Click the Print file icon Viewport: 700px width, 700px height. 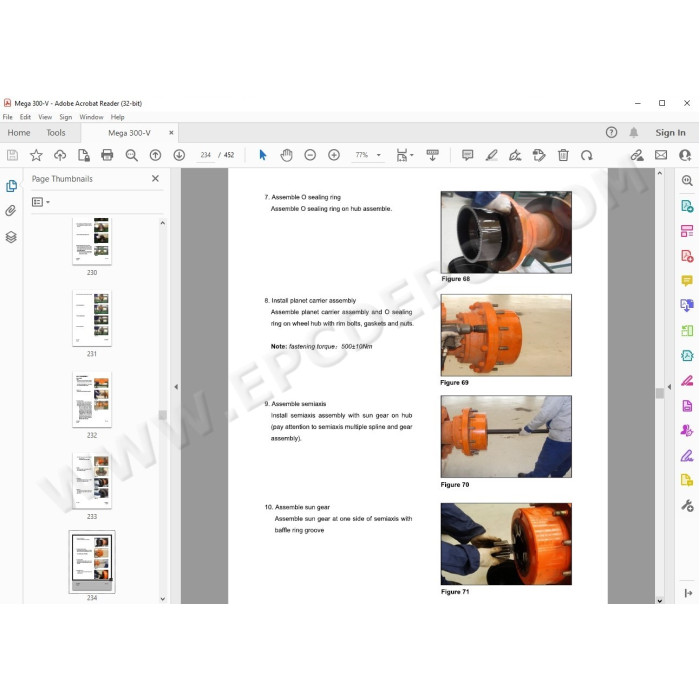point(107,155)
